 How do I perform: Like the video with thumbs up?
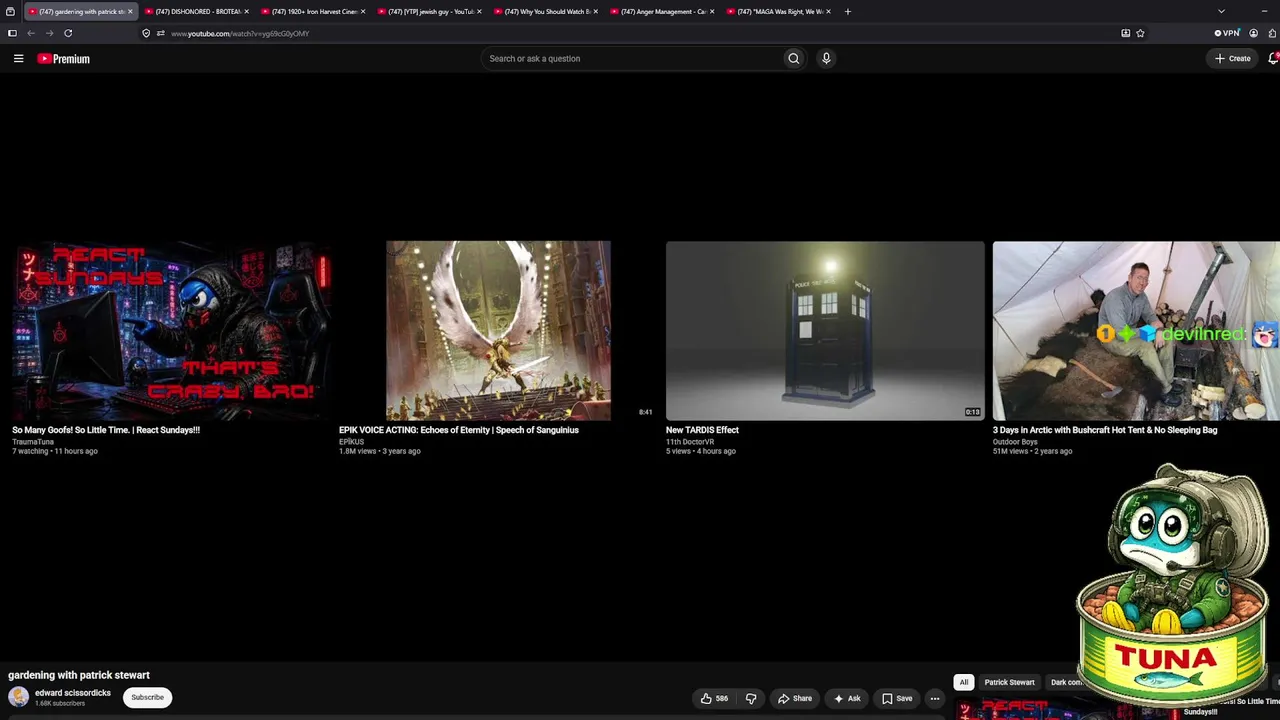click(715, 698)
